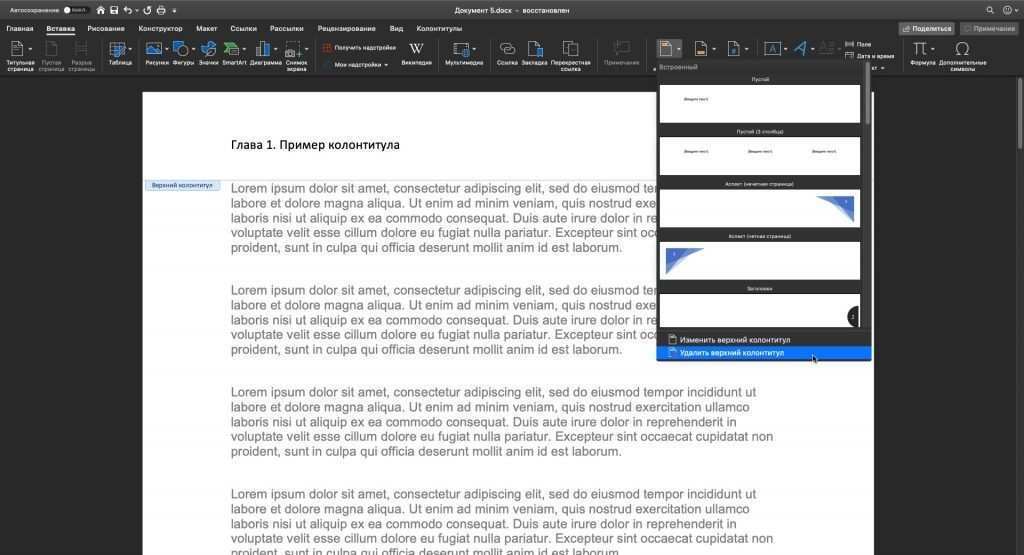Click the Перекрестная ссылка icon

pyautogui.click(x=570, y=49)
